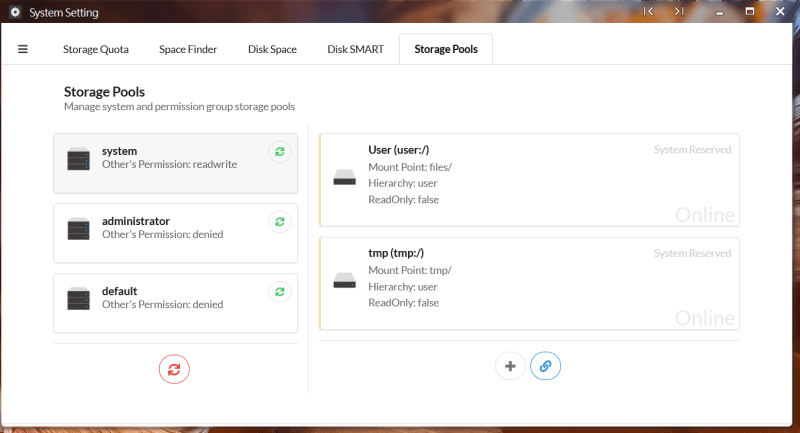Click the administrator pool server icon
This screenshot has width=800, height=433.
click(79, 228)
